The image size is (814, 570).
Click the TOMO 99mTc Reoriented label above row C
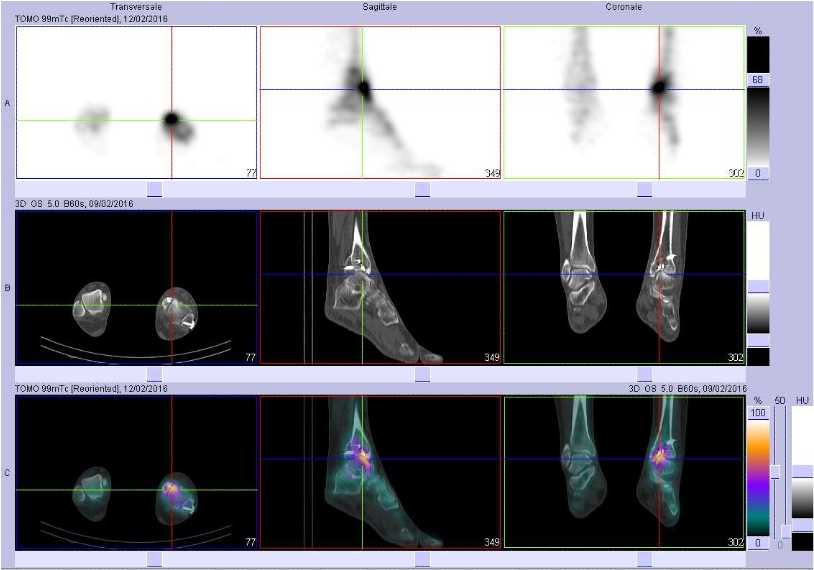click(91, 388)
